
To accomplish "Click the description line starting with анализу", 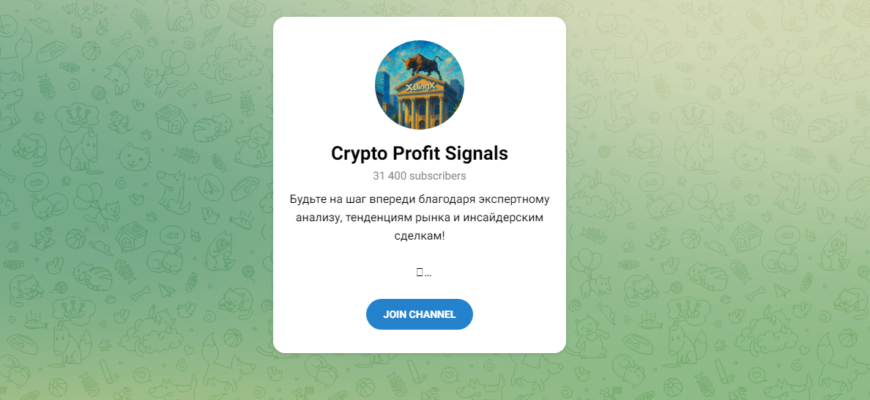I will click(419, 218).
